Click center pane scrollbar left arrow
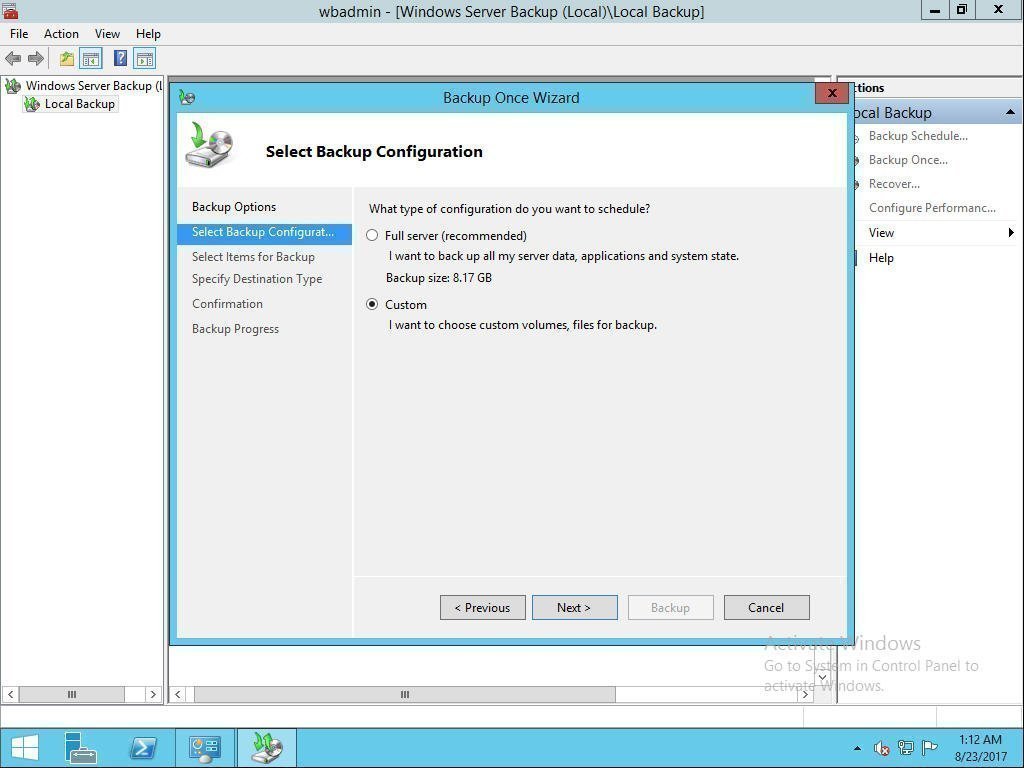This screenshot has height=768, width=1024. point(178,694)
